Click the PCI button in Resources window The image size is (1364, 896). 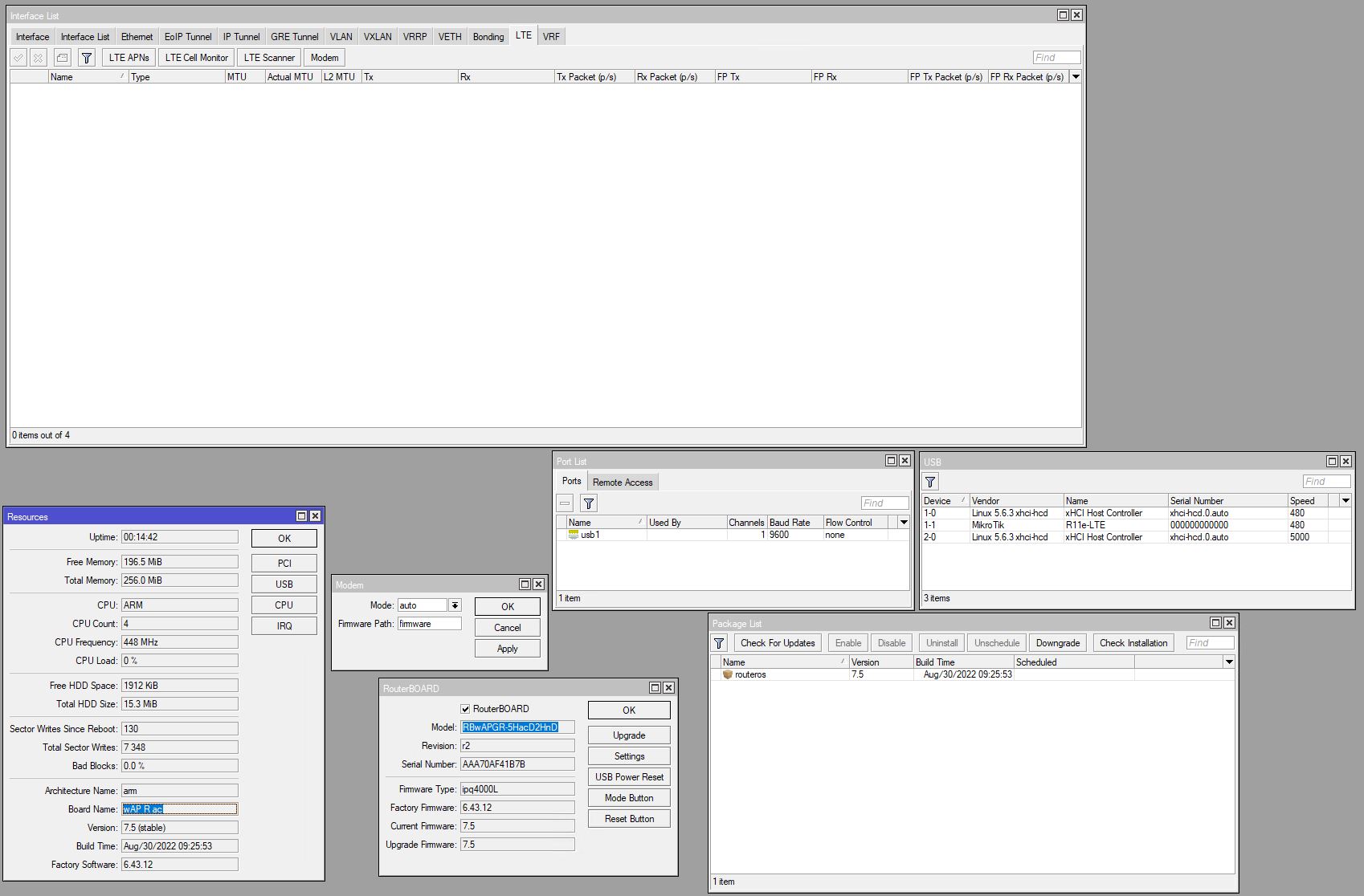284,564
